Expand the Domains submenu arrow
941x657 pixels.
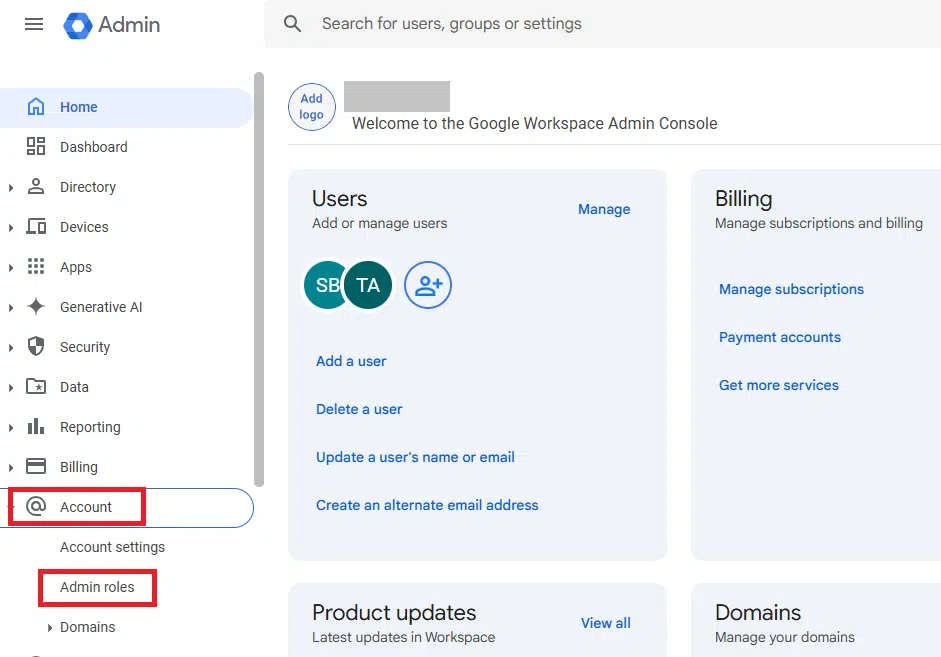point(50,628)
